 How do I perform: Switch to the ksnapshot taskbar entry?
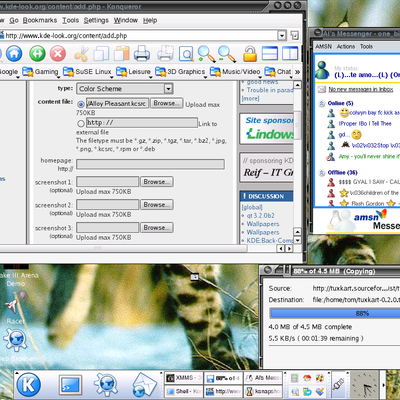263,391
